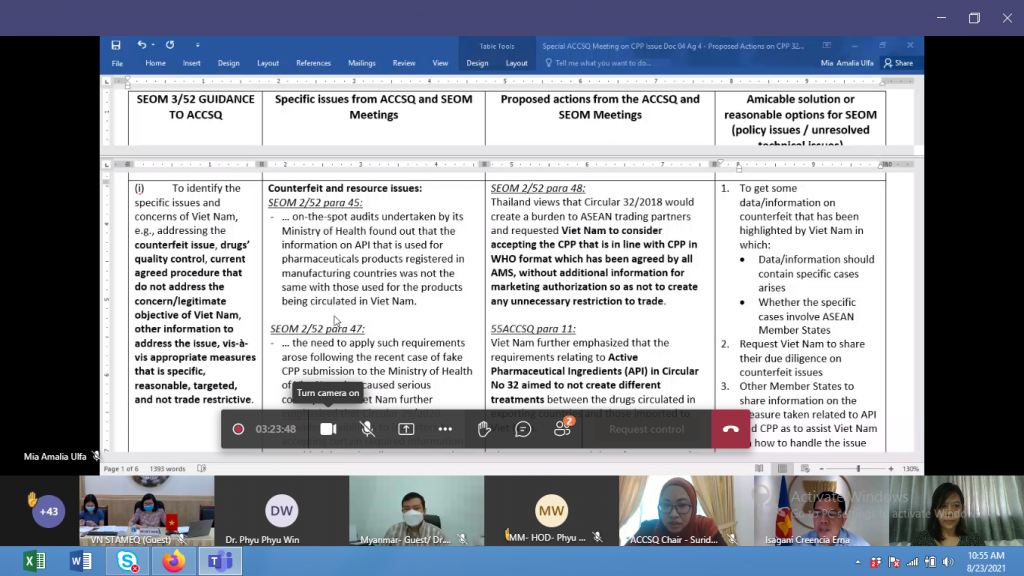Screen dimensions: 1024x576
Task: Click the 1393 words count
Action: click(167, 469)
